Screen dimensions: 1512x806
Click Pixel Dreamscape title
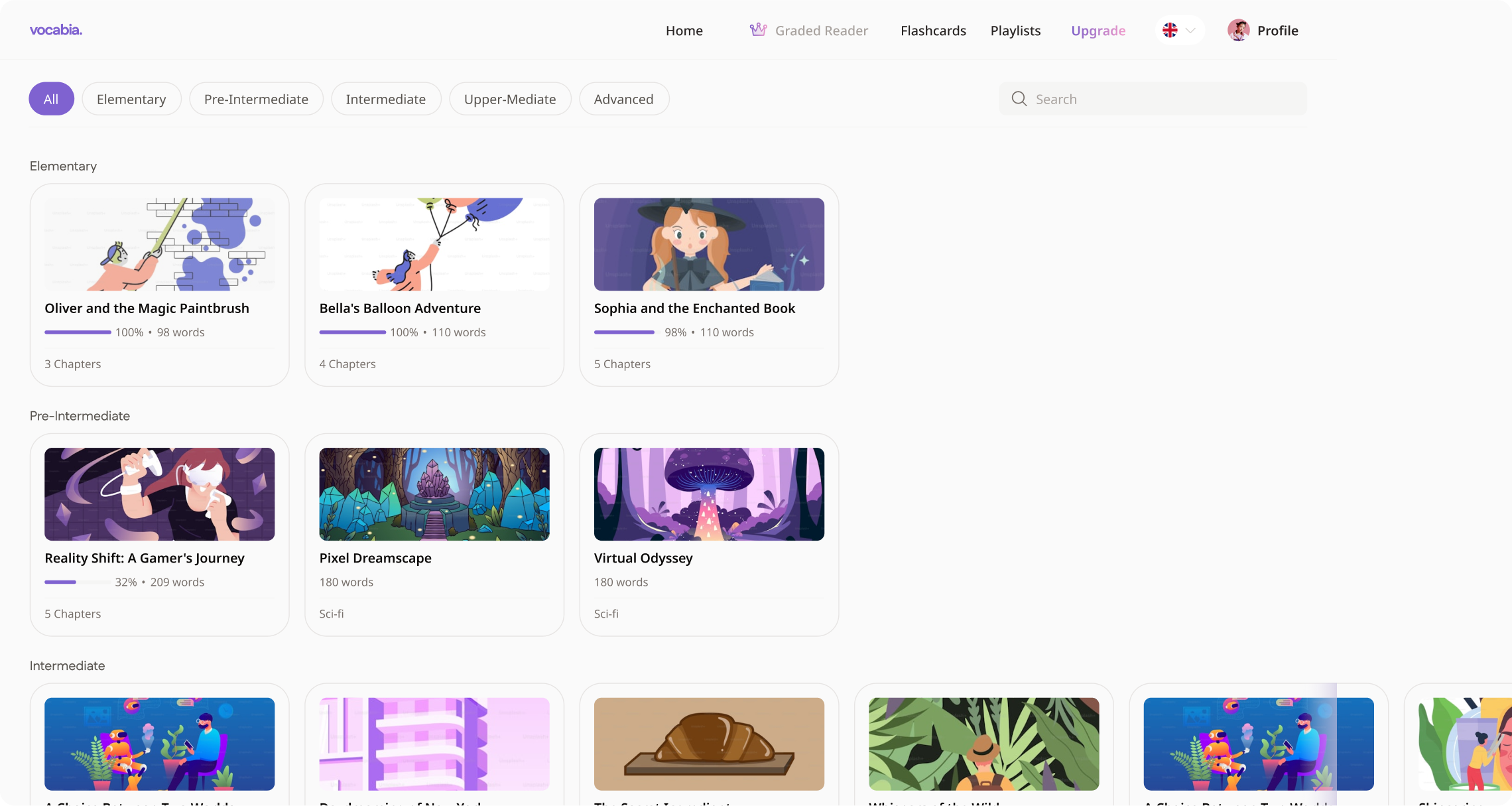pos(375,559)
